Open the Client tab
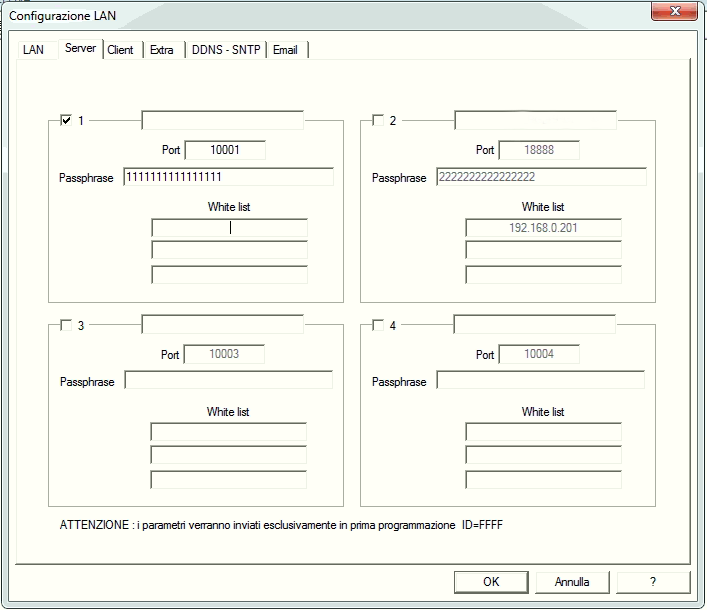Viewport: 707px width, 610px height. tap(120, 50)
